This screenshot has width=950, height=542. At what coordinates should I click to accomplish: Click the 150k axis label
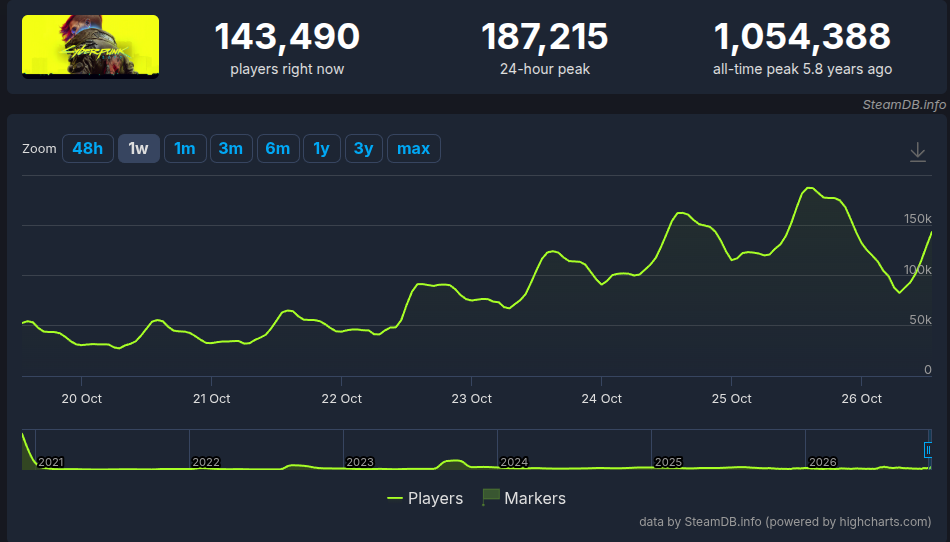click(x=918, y=219)
